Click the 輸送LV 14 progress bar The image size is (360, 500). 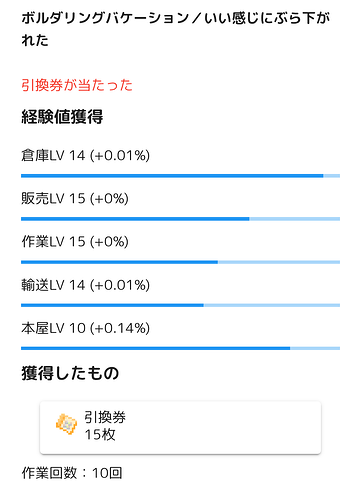tap(180, 305)
